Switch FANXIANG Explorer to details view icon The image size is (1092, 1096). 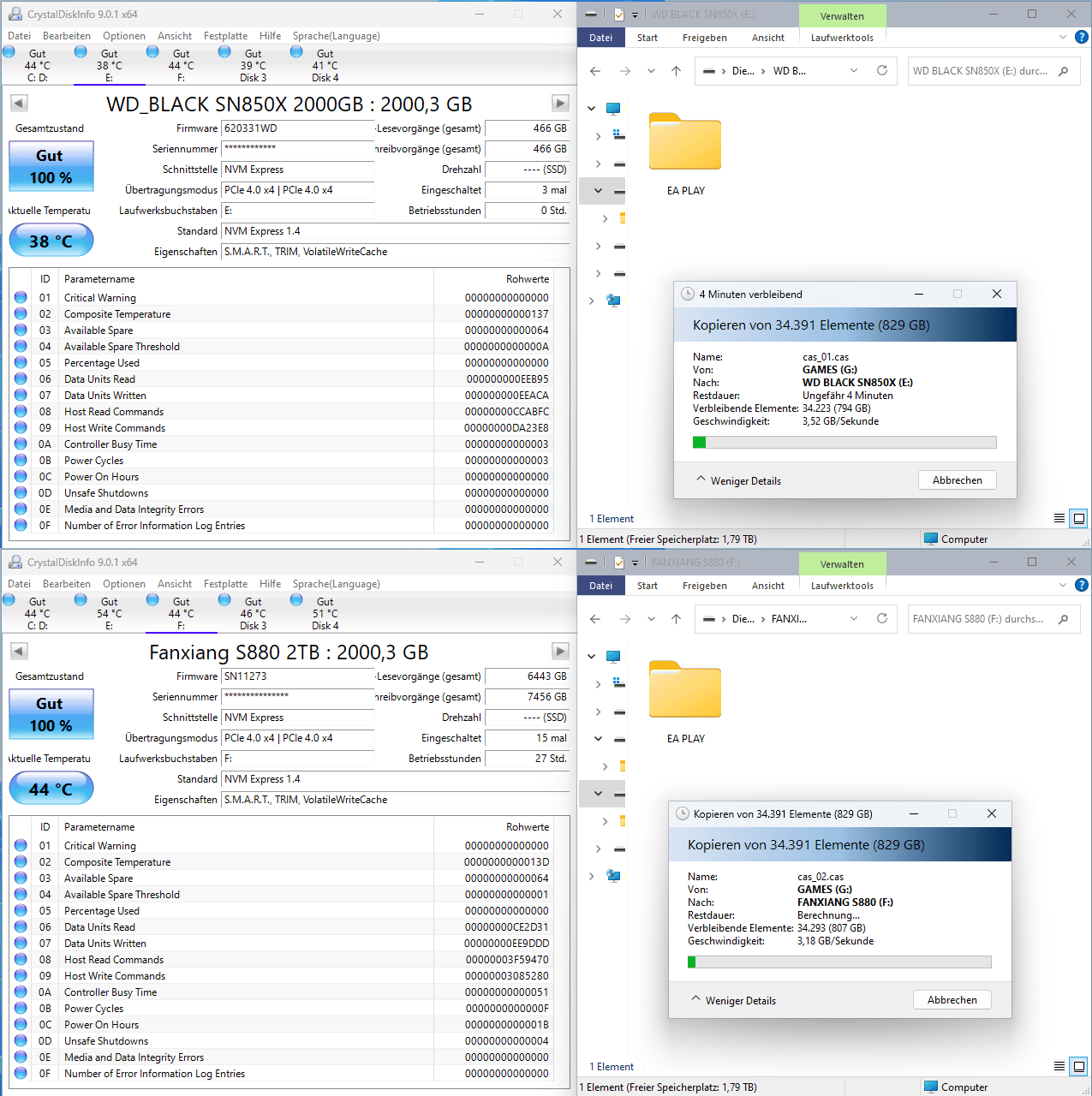pos(1059,1066)
